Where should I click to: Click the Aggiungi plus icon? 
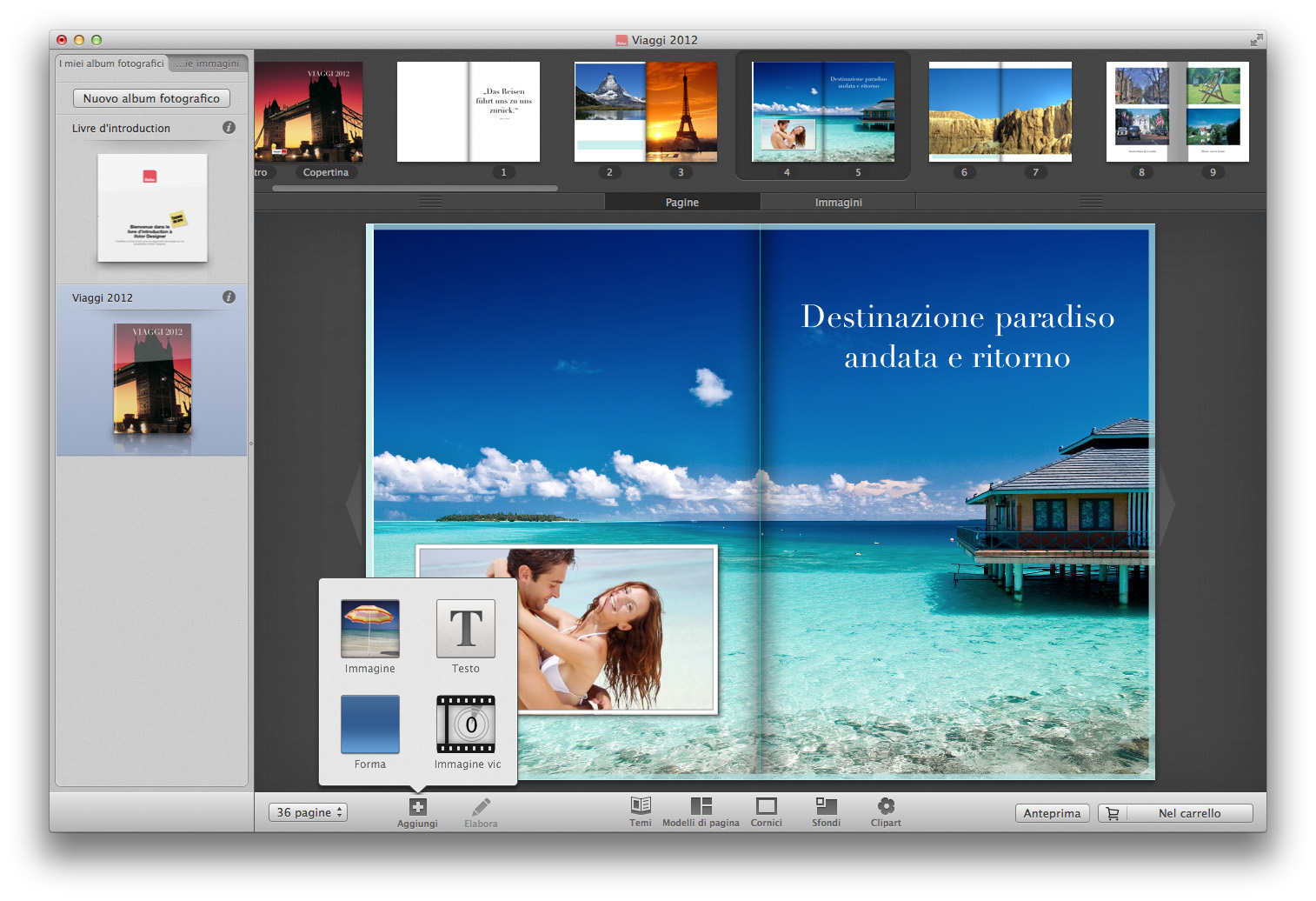[418, 807]
